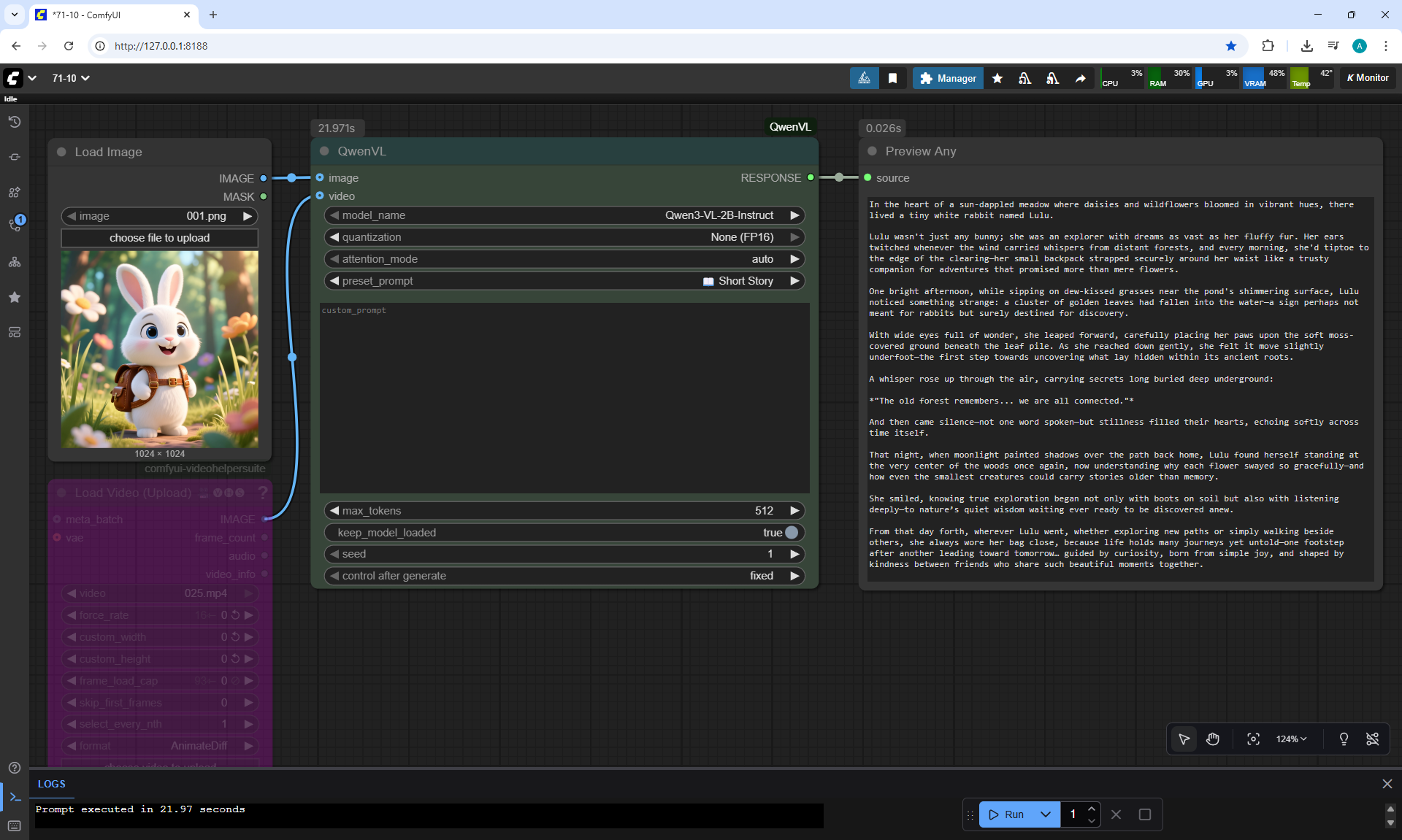Toggle the QwenVL node collapse dot
1402x840 pixels.
coord(324,151)
